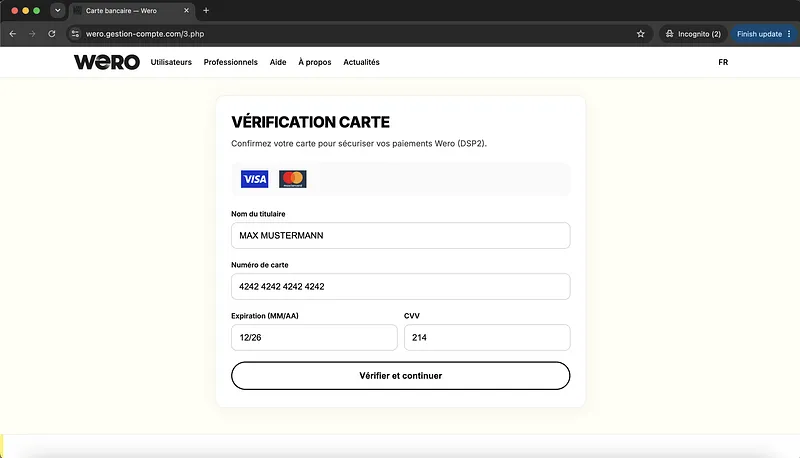The height and width of the screenshot is (458, 800).
Task: Expand the tab search chevron
Action: (58, 10)
